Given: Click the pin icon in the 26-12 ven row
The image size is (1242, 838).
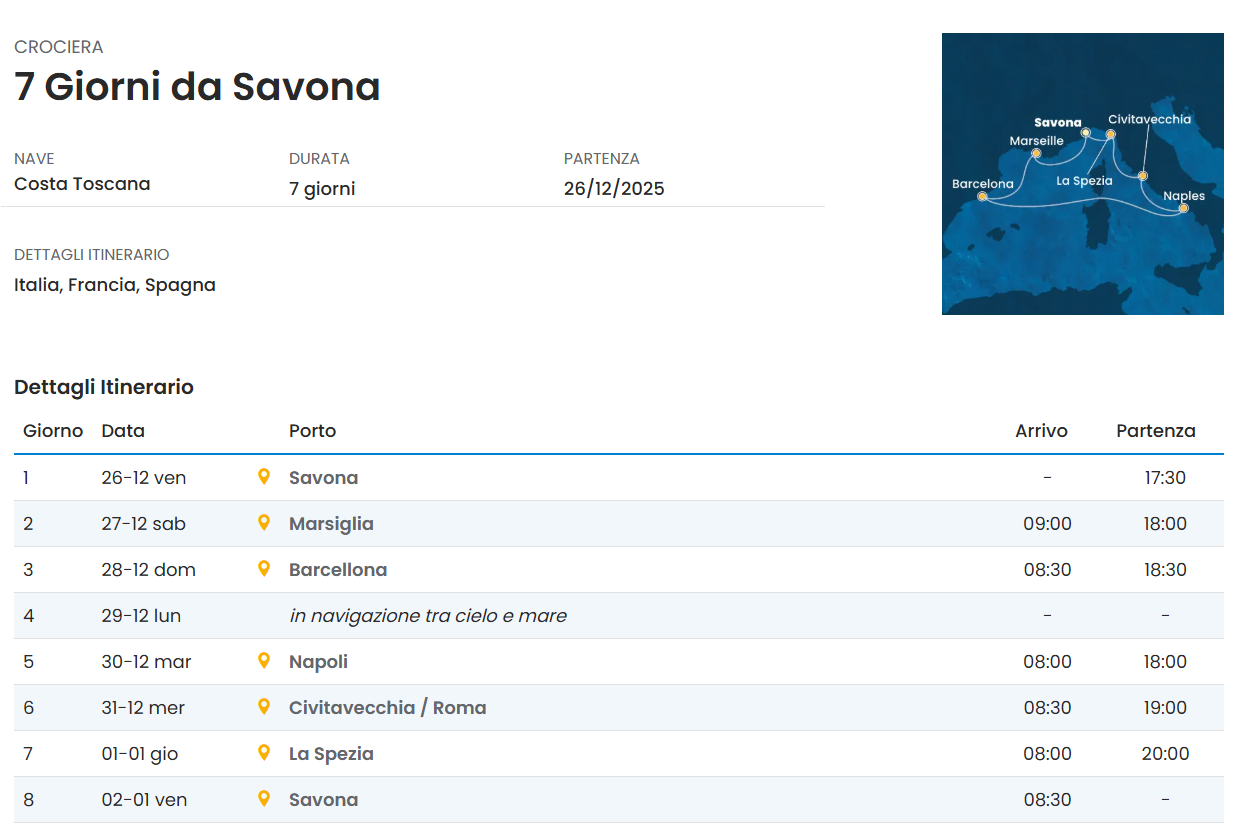Looking at the screenshot, I should (x=264, y=476).
